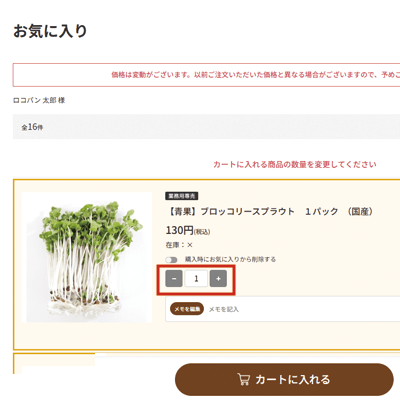Click the 在庫：× stock status text

[x=179, y=245]
